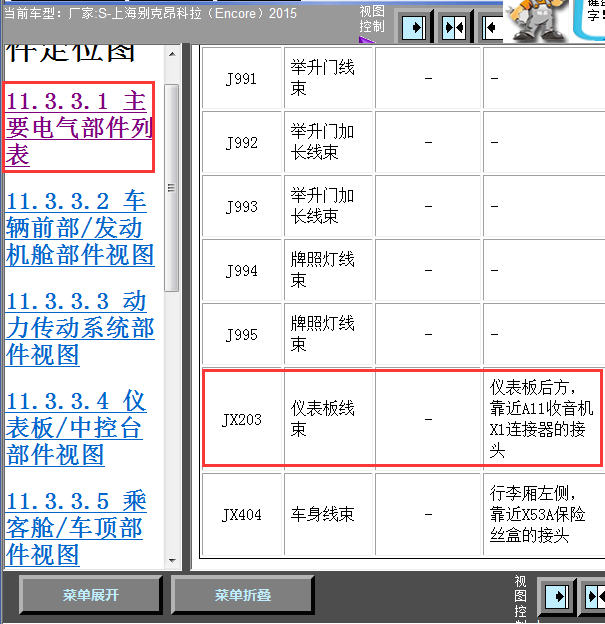Click 举升门加长线束 cell in J993 row

pos(328,206)
